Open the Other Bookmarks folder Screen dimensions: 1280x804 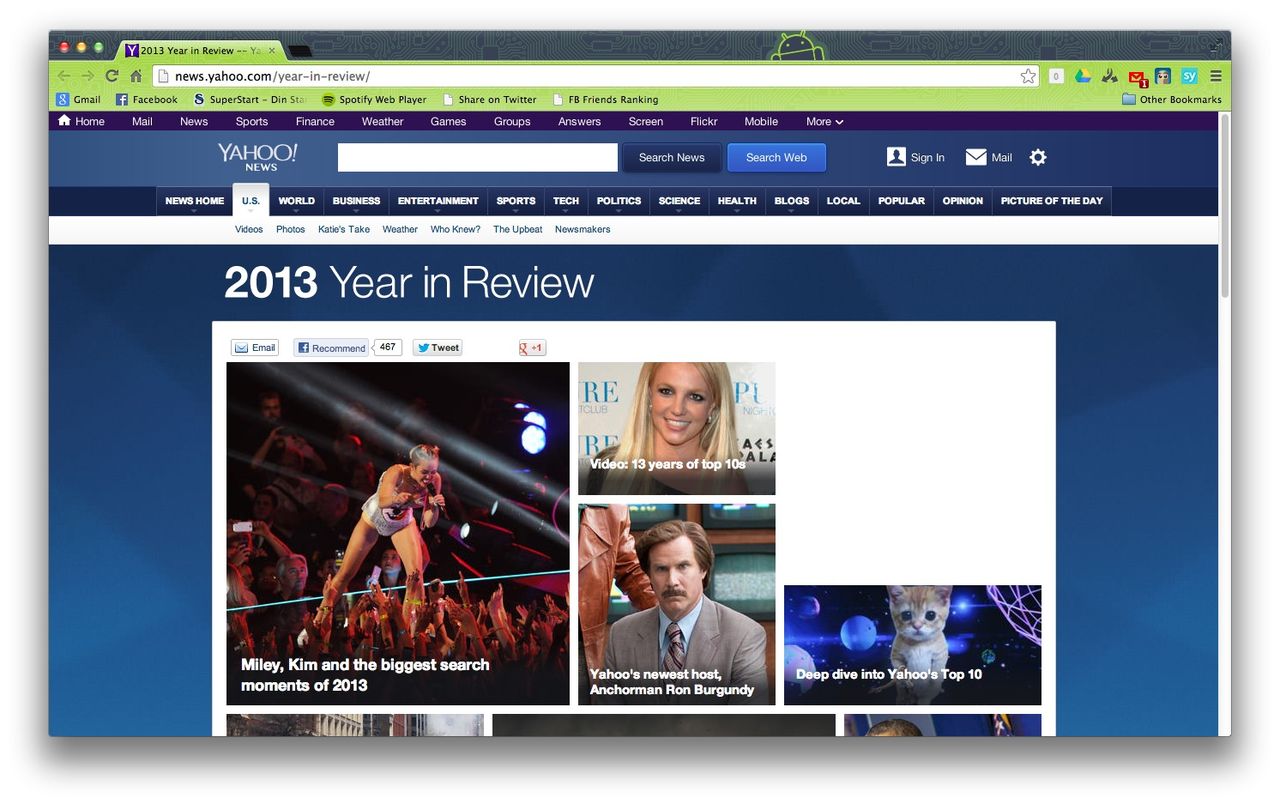pyautogui.click(x=1171, y=99)
